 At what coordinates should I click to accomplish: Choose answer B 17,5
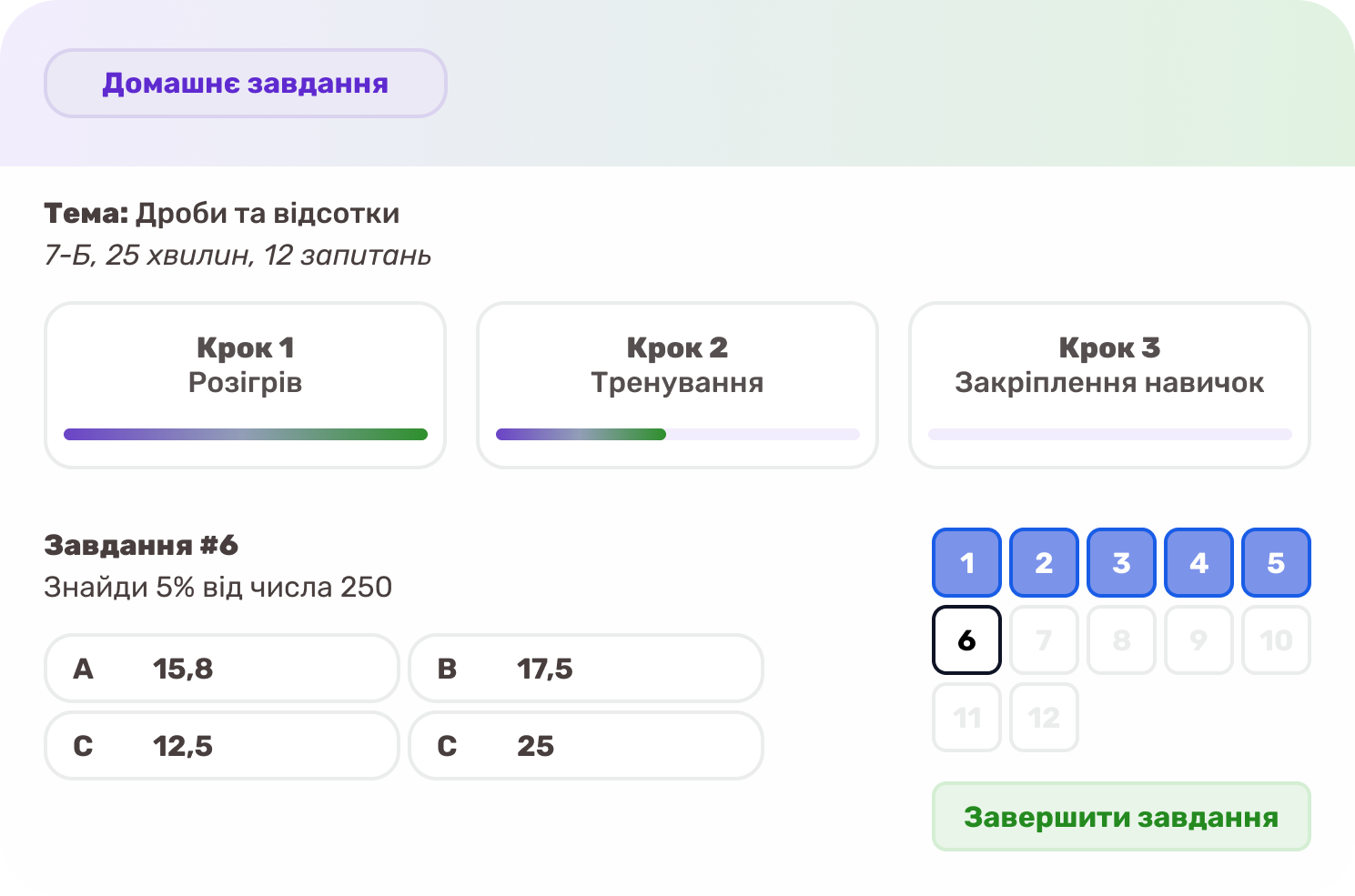tap(585, 669)
